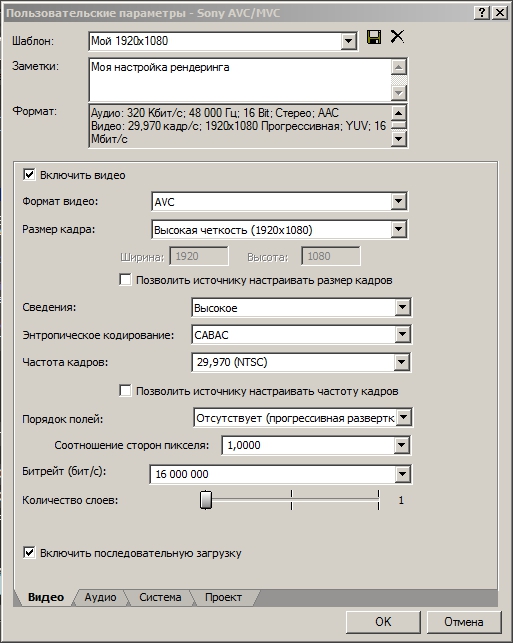This screenshot has width=513, height=643.
Task: Click inside the Заметки notes field
Action: tap(240, 80)
